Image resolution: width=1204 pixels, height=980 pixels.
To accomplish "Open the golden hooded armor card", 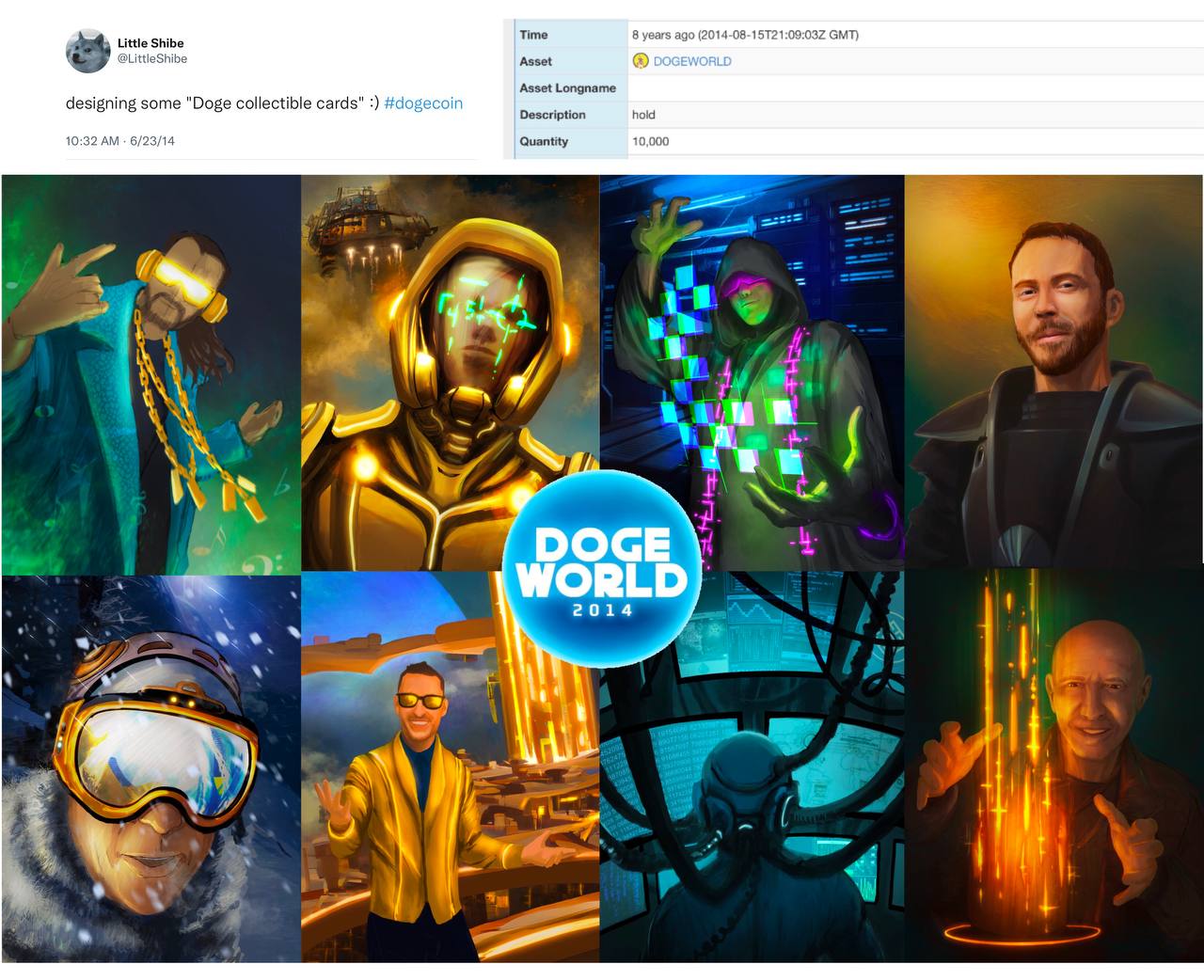I will click(x=451, y=372).
